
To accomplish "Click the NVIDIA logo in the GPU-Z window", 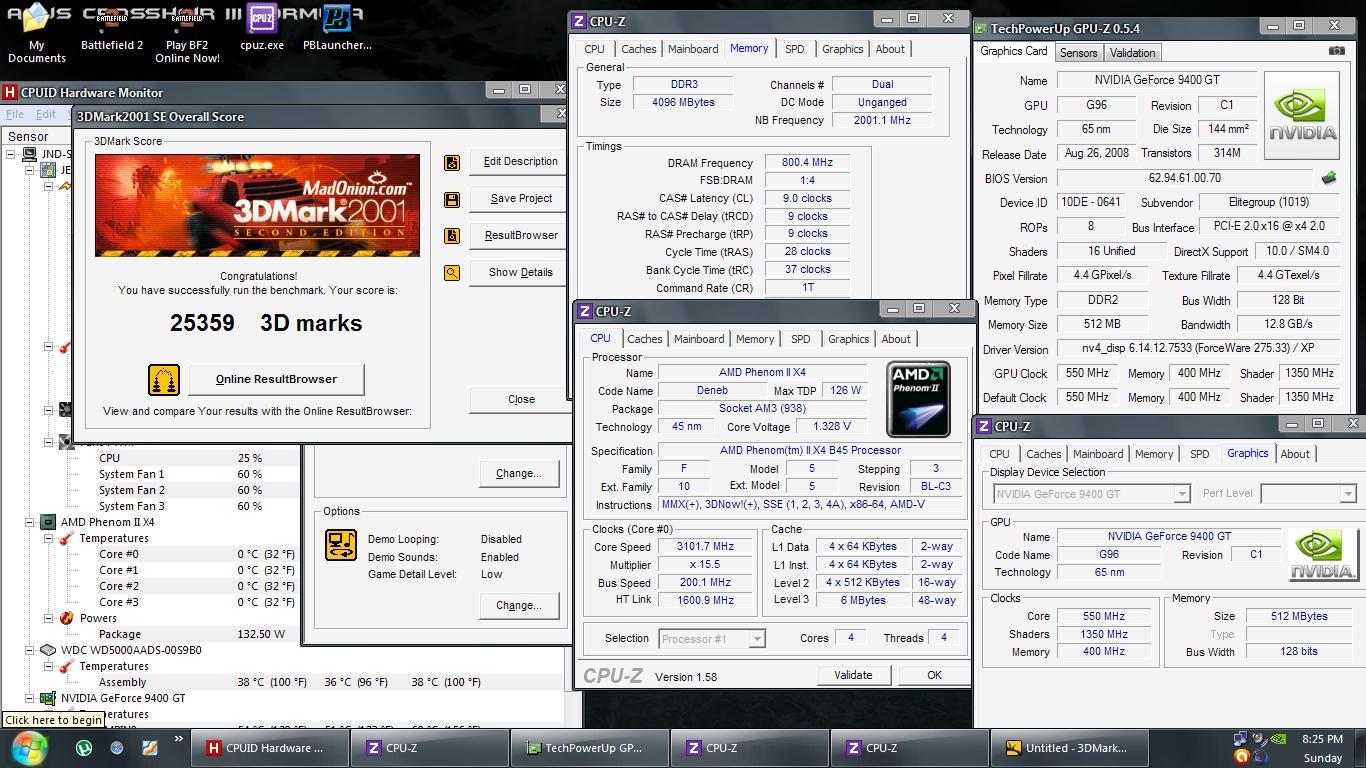I will coord(1301,115).
